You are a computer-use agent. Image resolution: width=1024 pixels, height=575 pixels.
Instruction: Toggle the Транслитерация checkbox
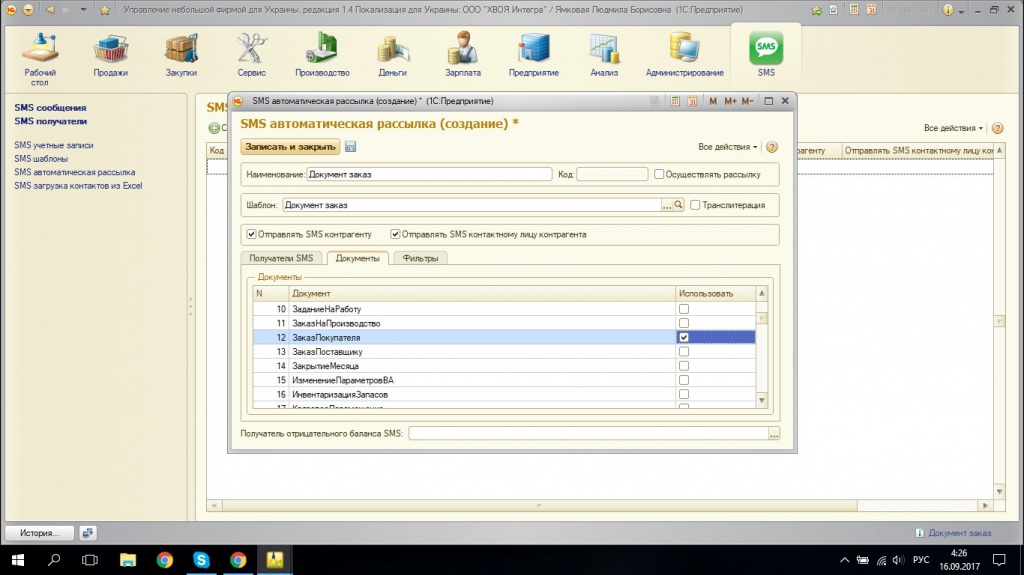point(695,205)
